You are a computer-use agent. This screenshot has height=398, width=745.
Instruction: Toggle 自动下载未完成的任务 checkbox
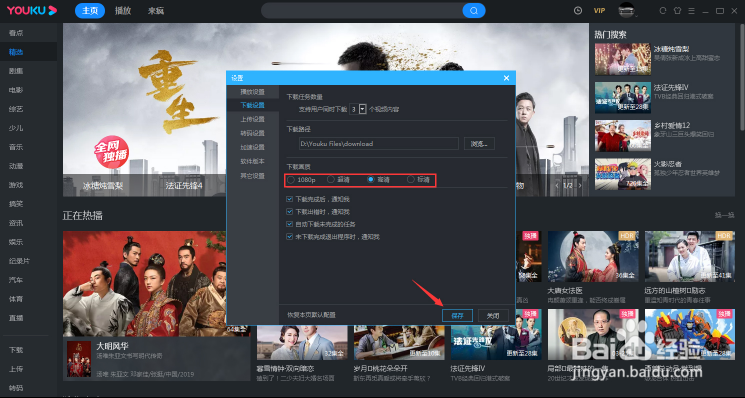coord(289,224)
